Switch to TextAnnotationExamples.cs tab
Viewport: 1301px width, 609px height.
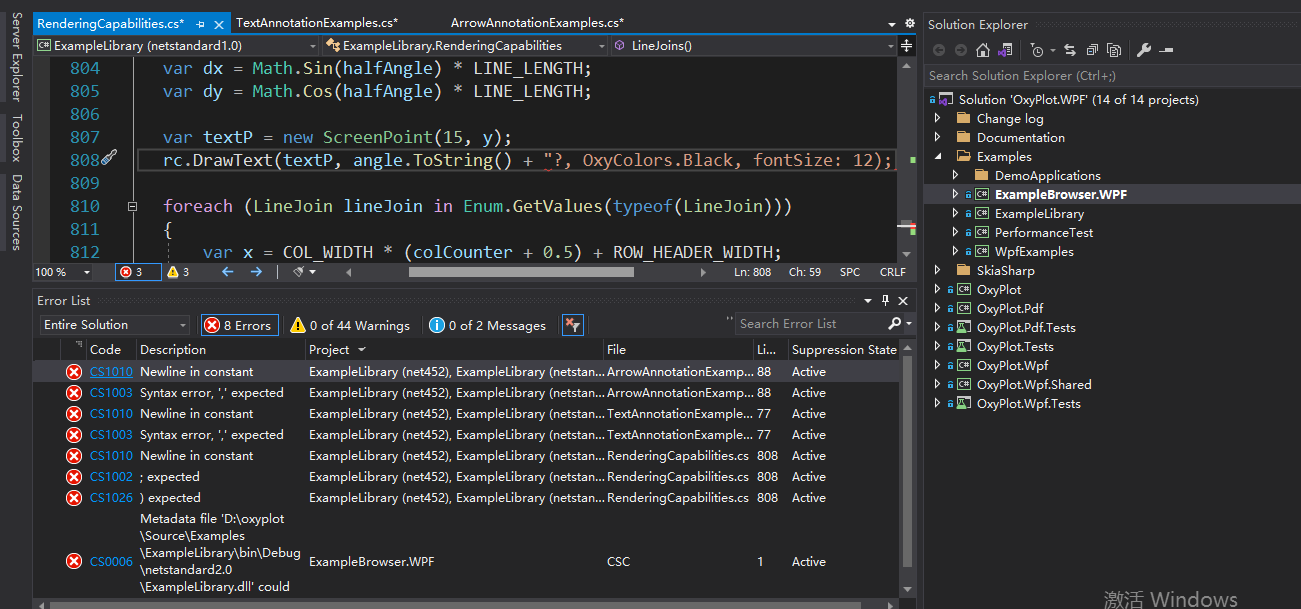pyautogui.click(x=316, y=22)
